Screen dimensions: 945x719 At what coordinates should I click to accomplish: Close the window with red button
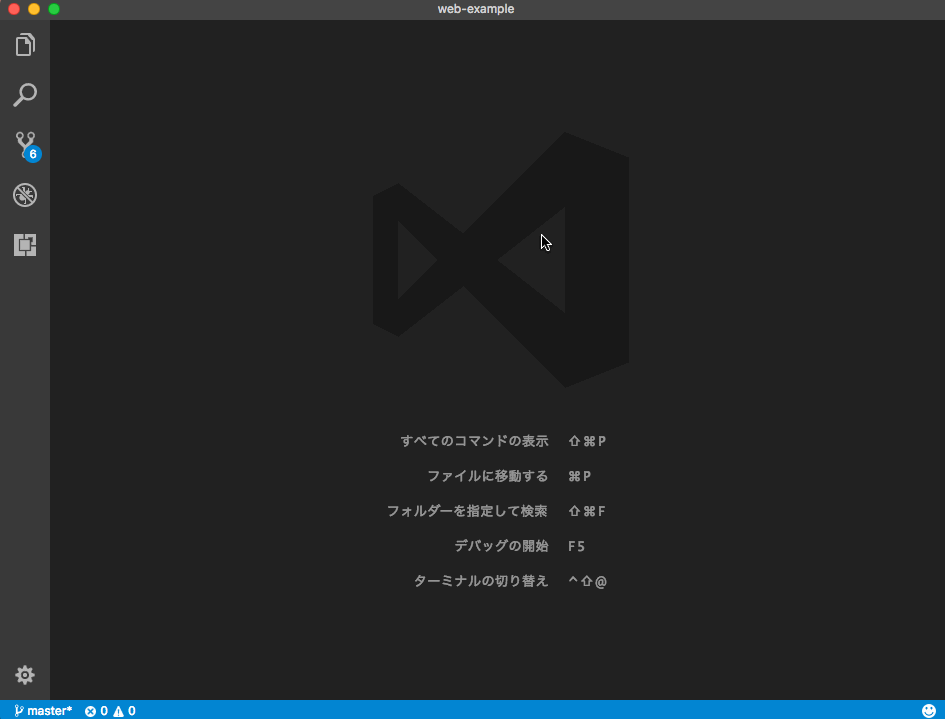click(14, 9)
